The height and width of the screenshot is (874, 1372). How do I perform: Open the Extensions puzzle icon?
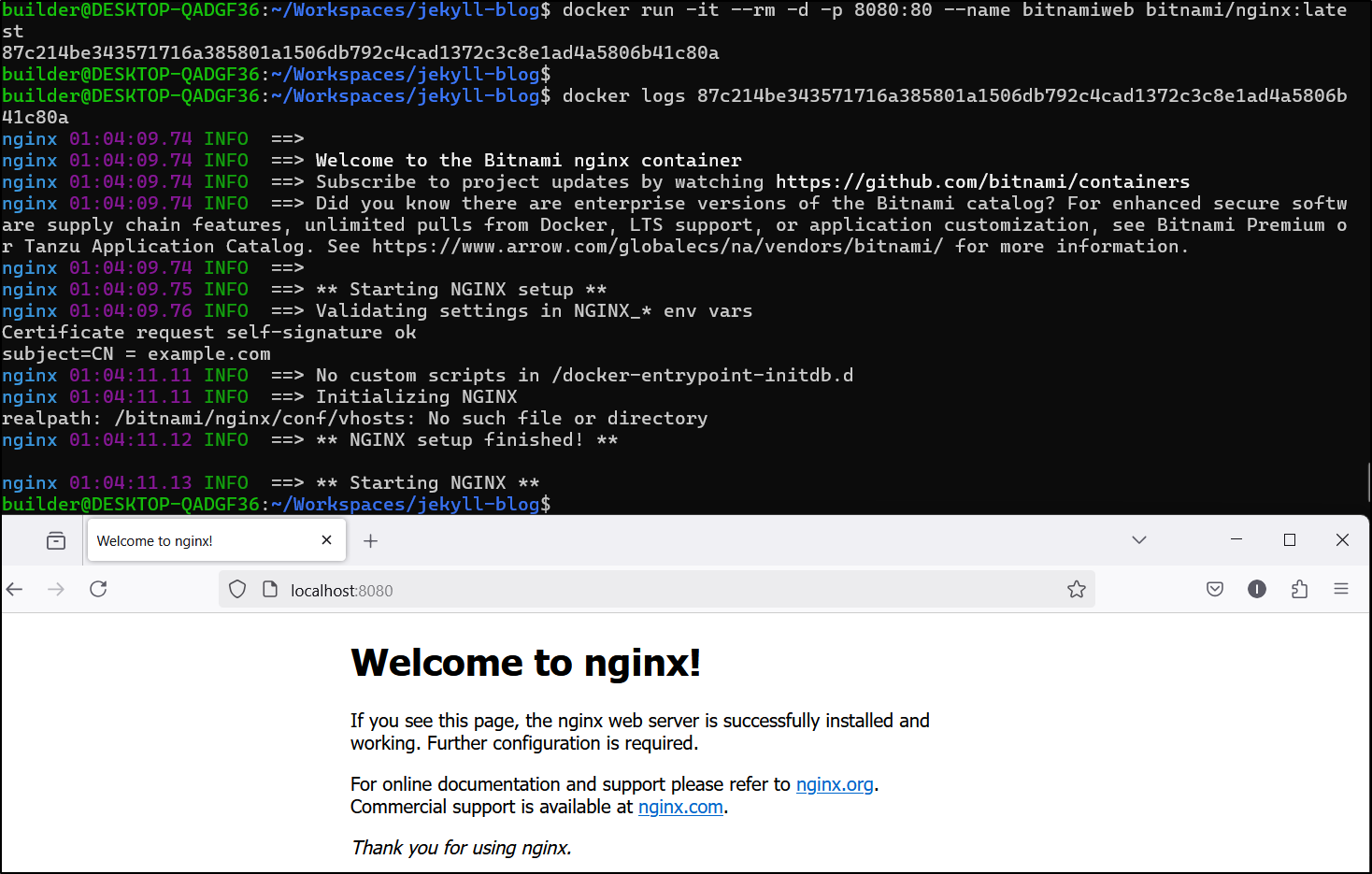(x=1299, y=589)
